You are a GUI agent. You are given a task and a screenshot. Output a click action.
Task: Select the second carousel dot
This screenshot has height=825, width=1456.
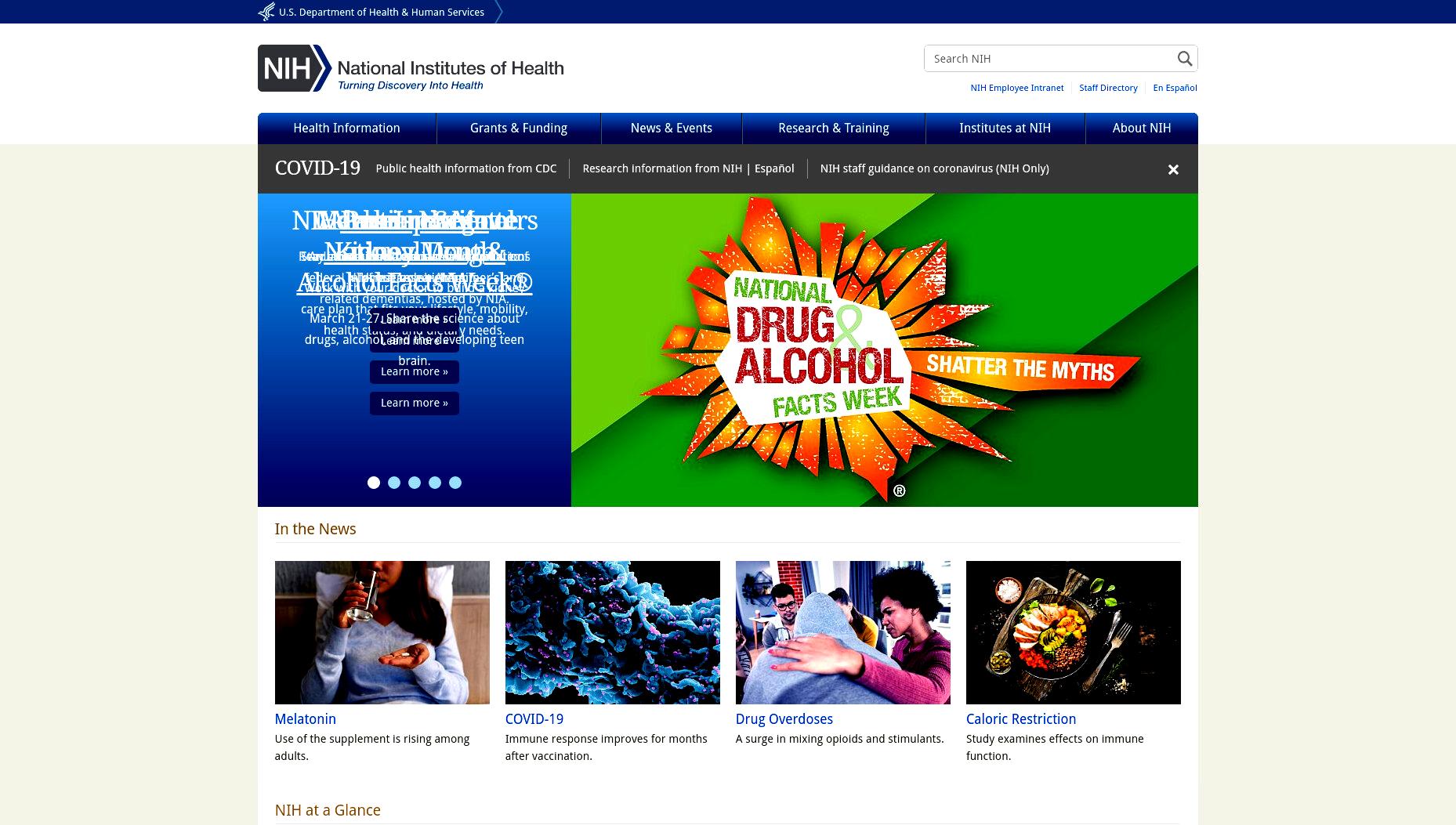[x=394, y=483]
